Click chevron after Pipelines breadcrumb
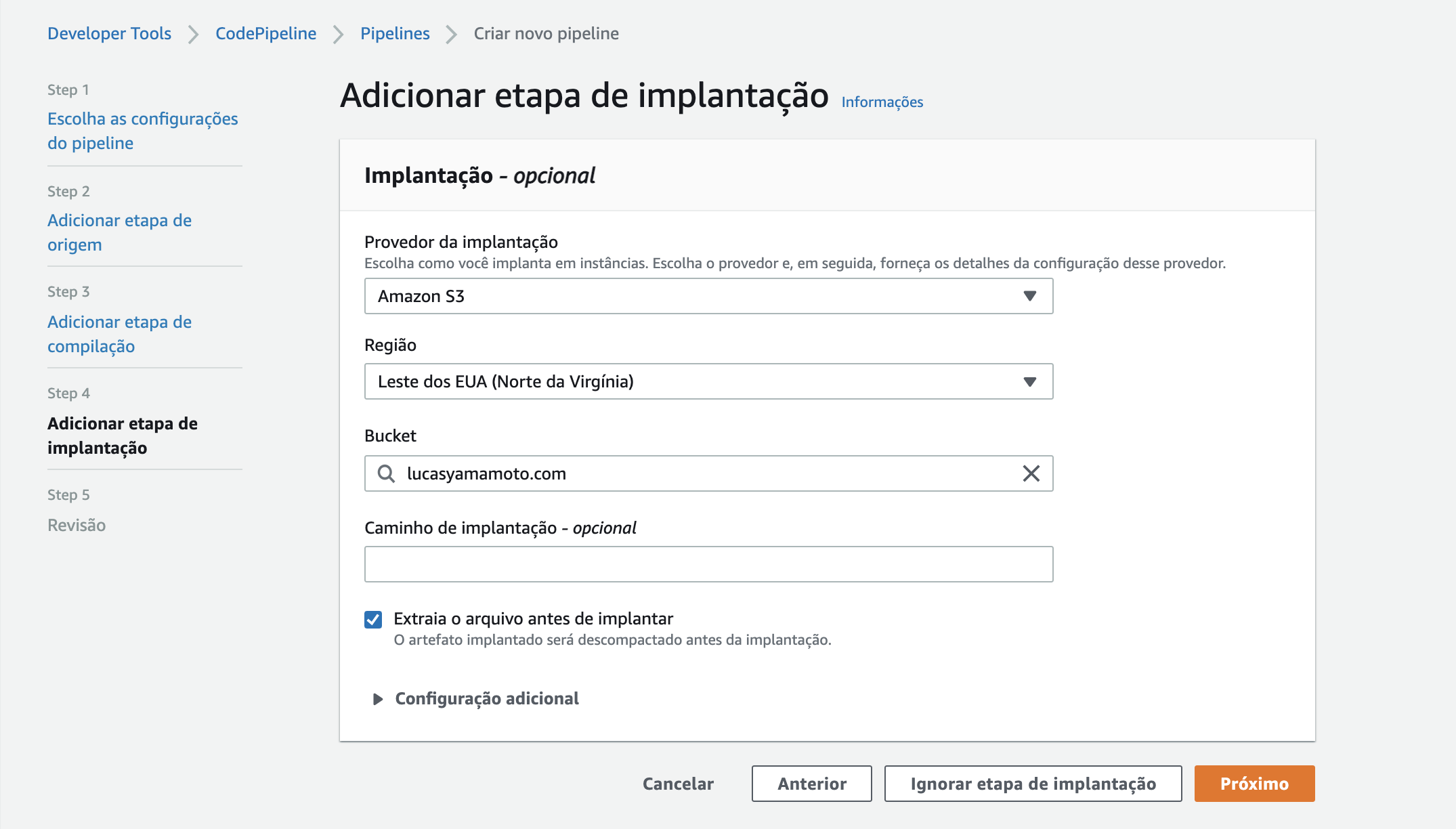The image size is (1456, 829). coord(451,34)
